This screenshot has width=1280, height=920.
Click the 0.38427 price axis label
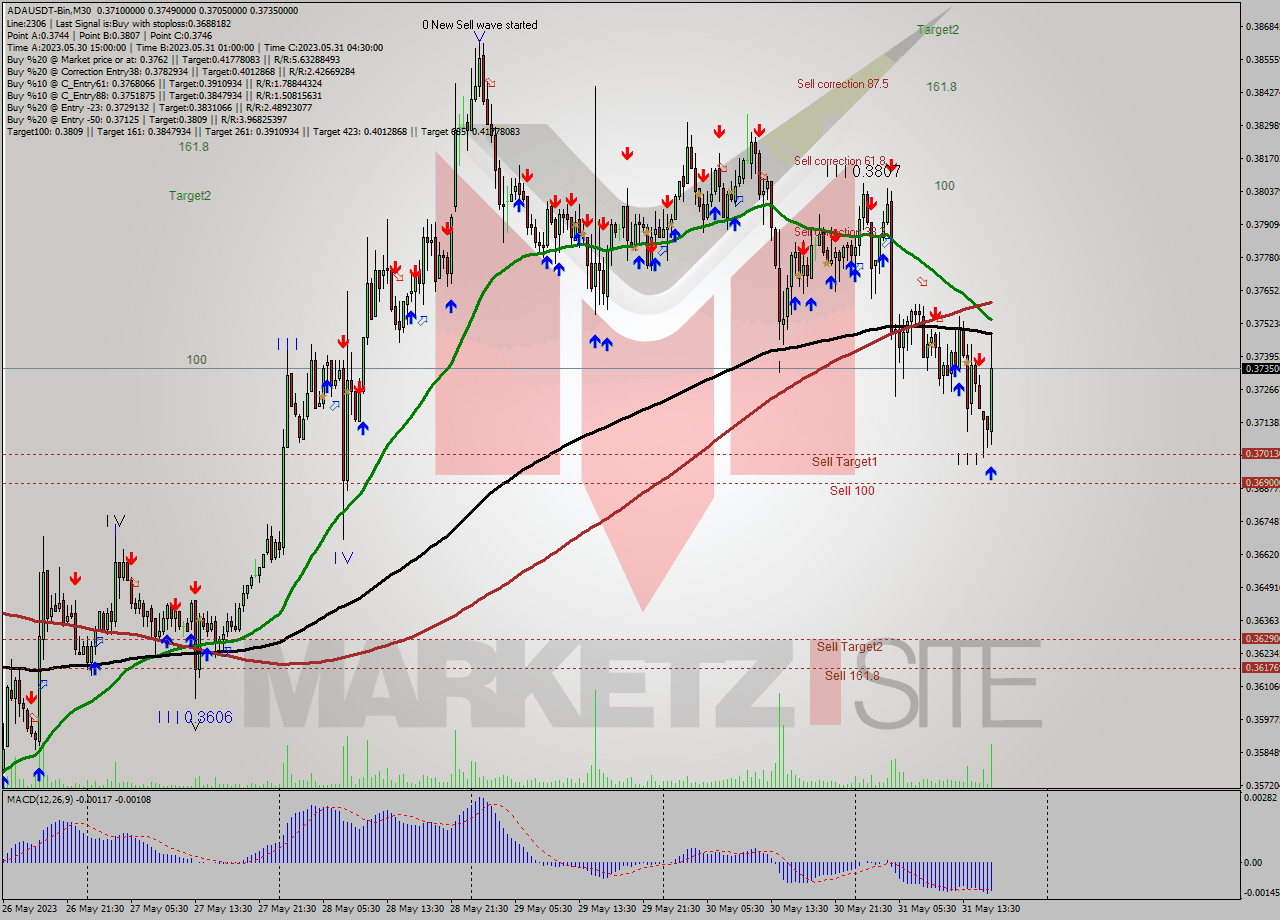(x=1261, y=92)
